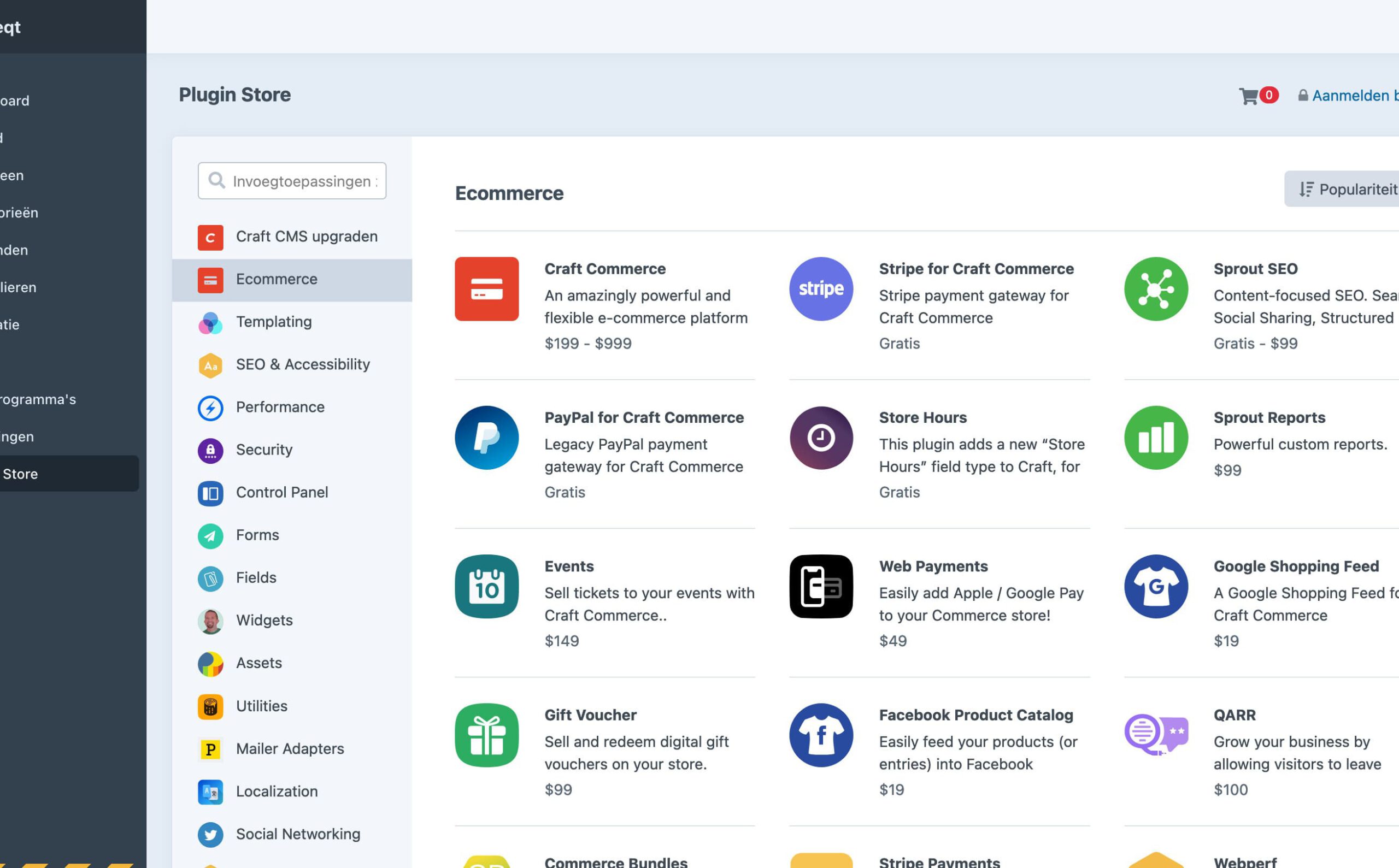
Task: Select the Security category
Action: pyautogui.click(x=292, y=451)
